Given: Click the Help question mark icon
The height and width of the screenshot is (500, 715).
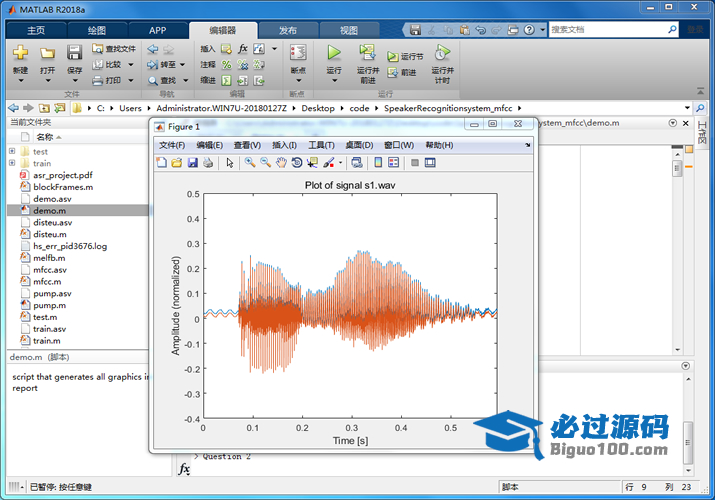Looking at the screenshot, I should (529, 30).
